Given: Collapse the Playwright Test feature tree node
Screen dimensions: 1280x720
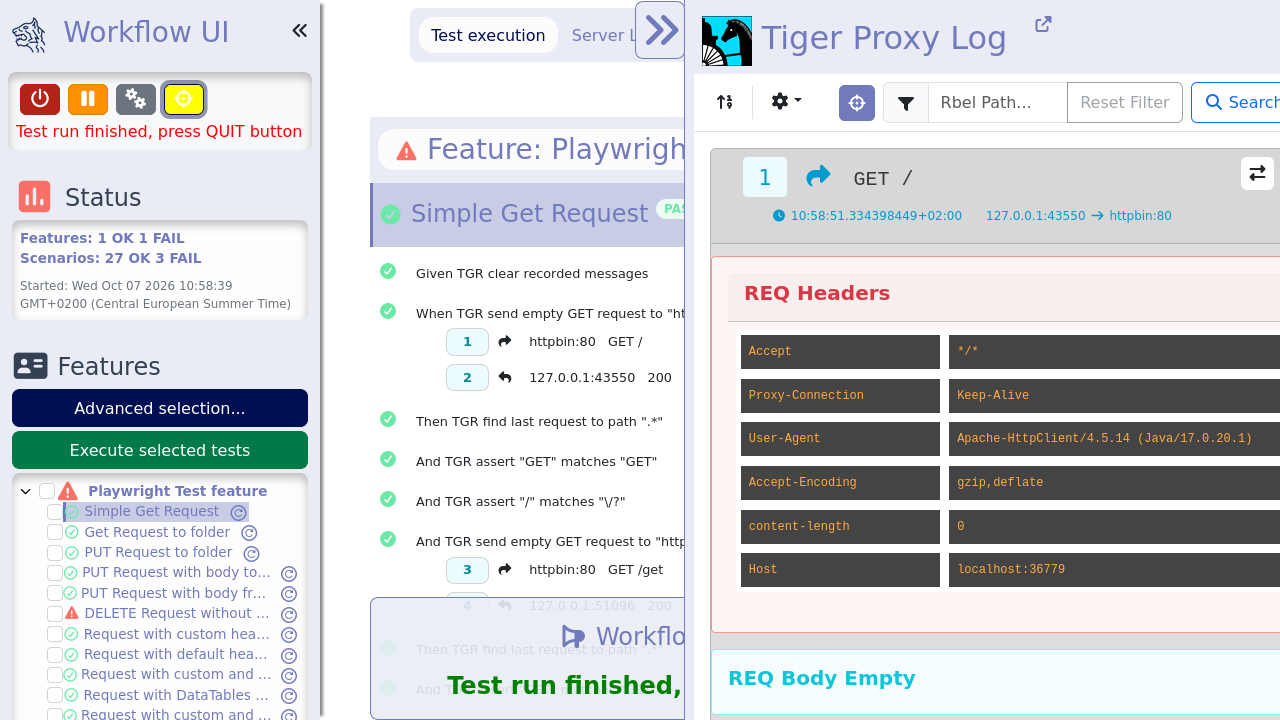Looking at the screenshot, I should 26,491.
